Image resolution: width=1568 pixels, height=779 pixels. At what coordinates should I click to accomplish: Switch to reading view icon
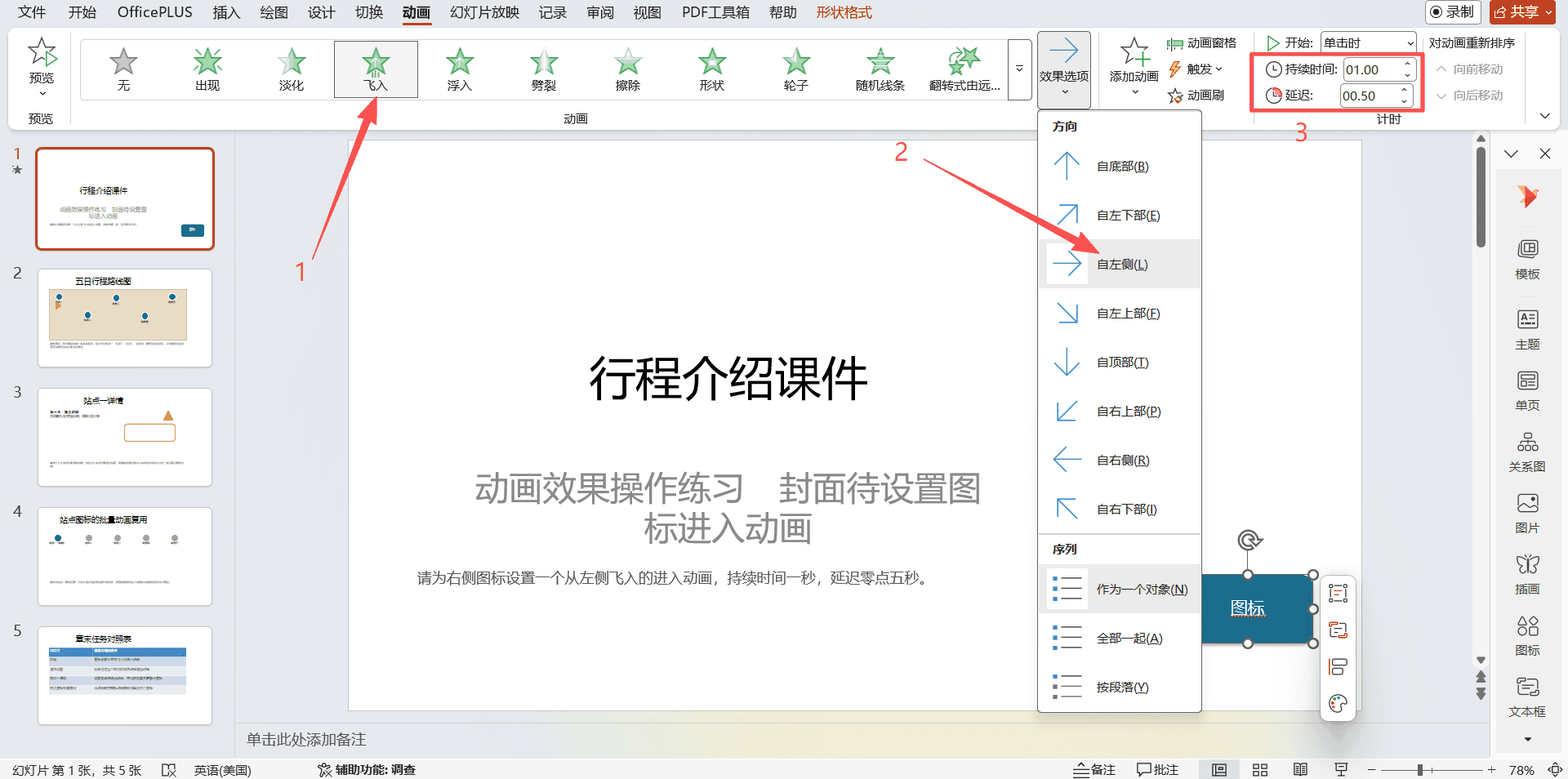[1301, 769]
